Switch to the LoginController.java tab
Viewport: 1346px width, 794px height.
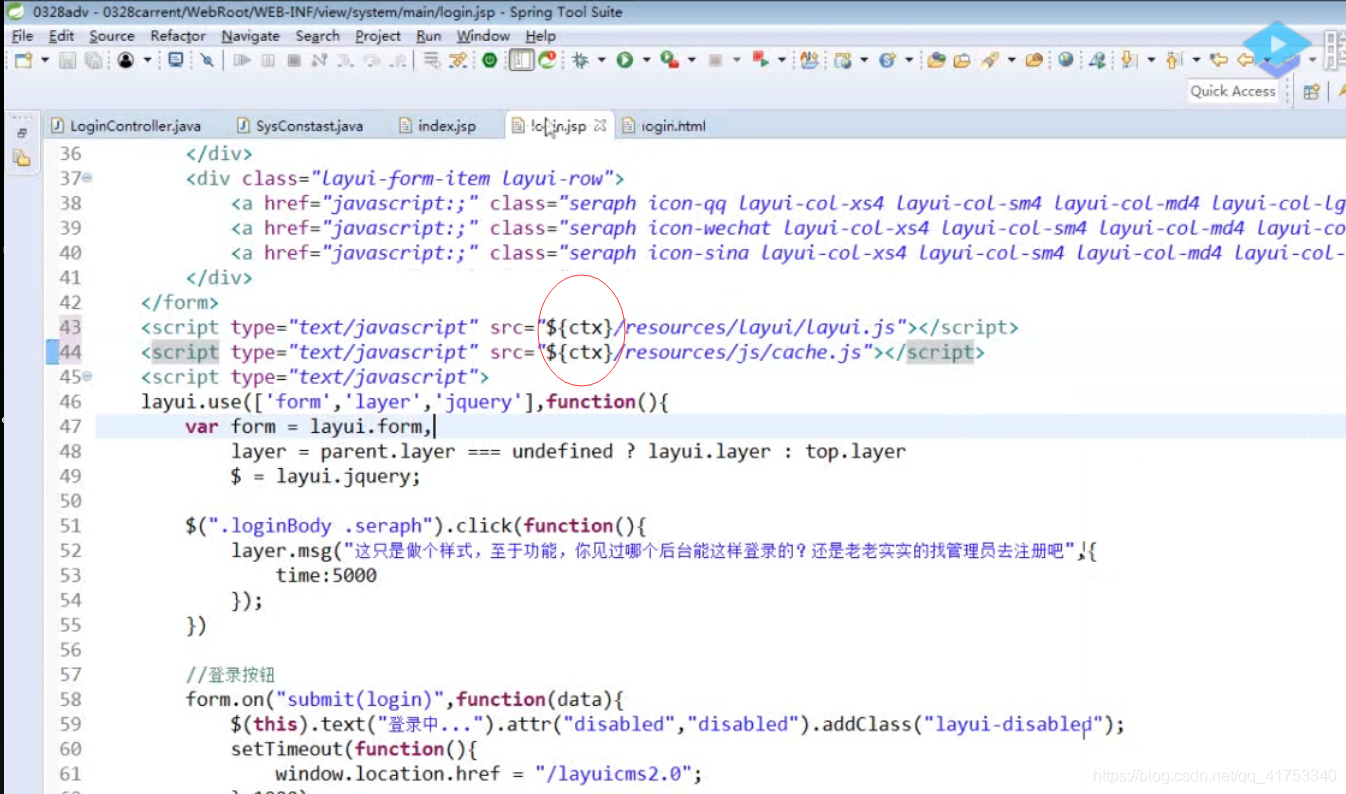(x=125, y=126)
